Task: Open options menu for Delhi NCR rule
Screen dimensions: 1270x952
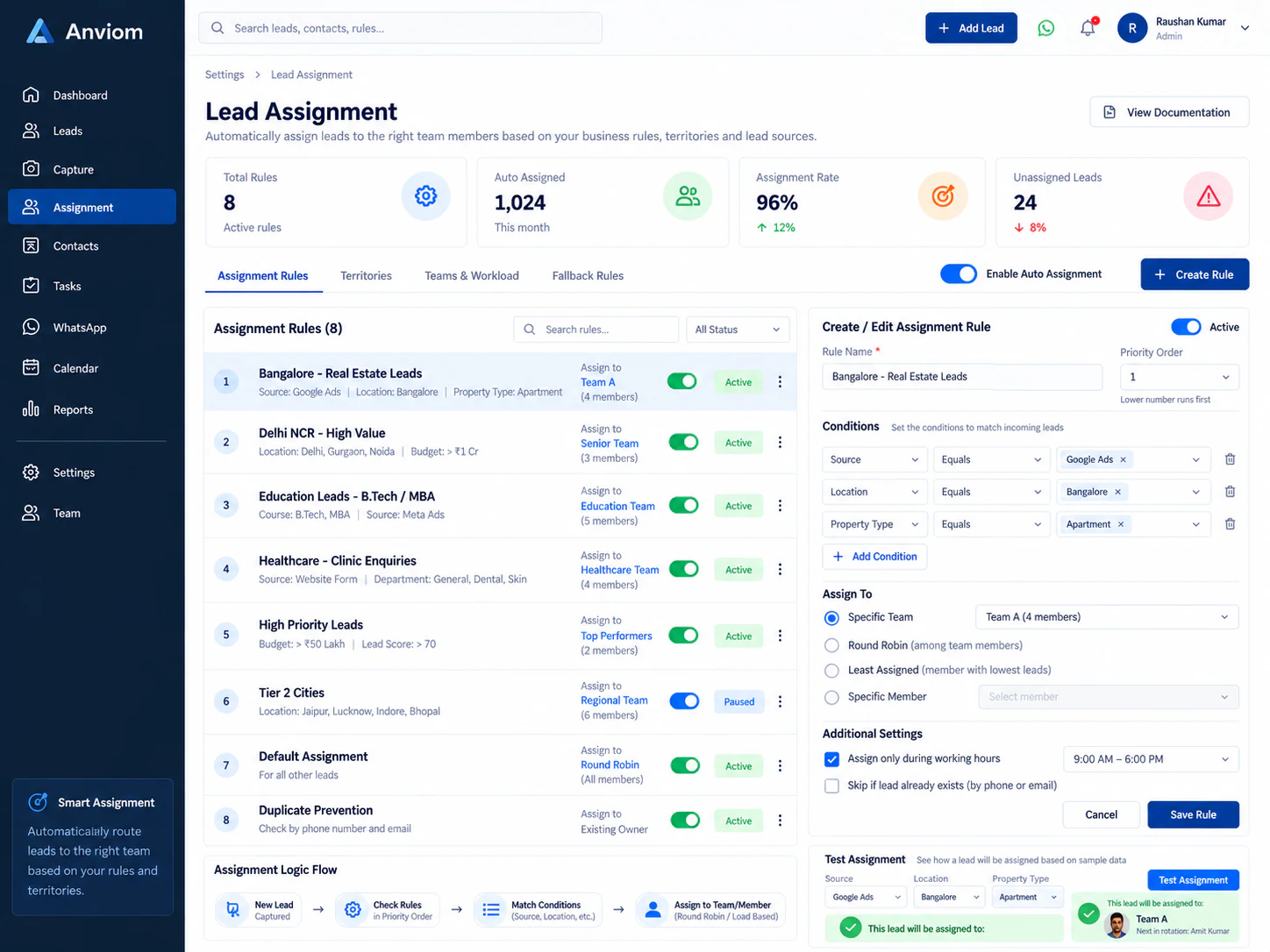Action: 780,443
